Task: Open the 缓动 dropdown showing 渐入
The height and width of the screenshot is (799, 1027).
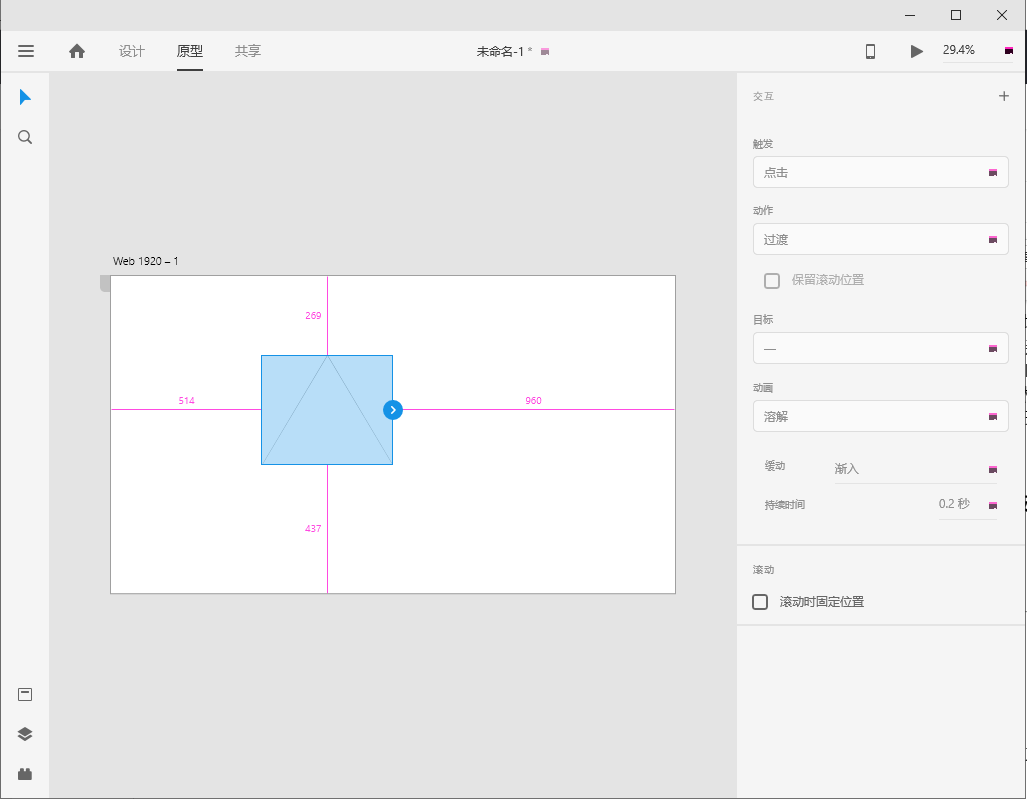Action: pyautogui.click(x=916, y=469)
